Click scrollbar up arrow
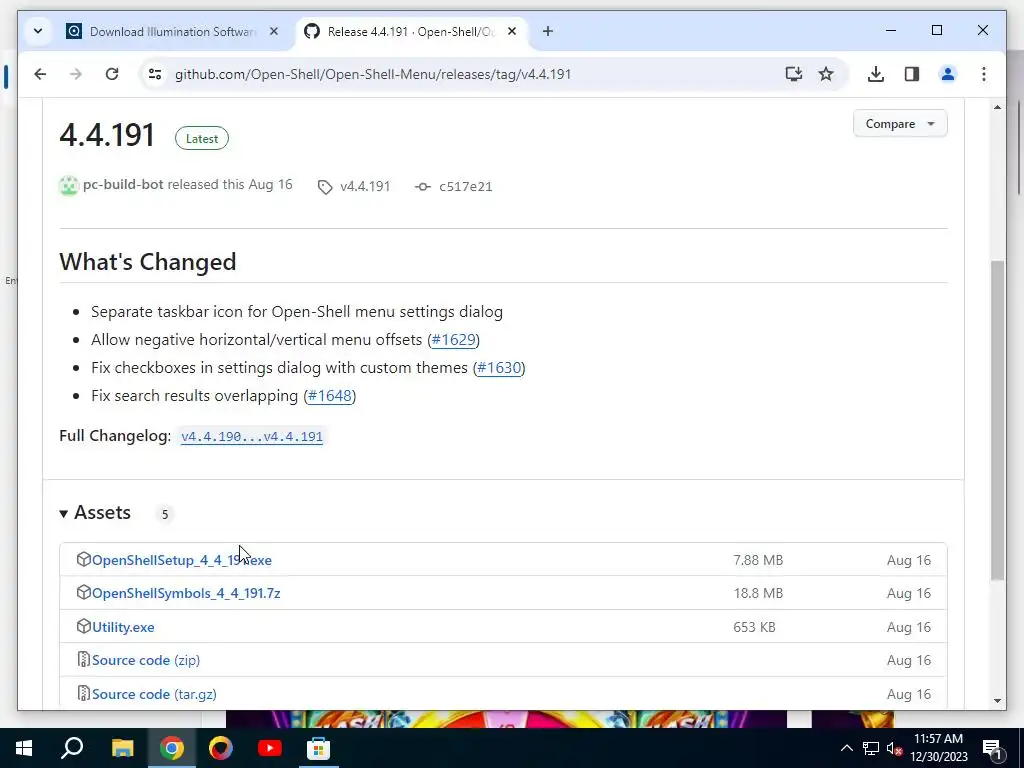 997,107
